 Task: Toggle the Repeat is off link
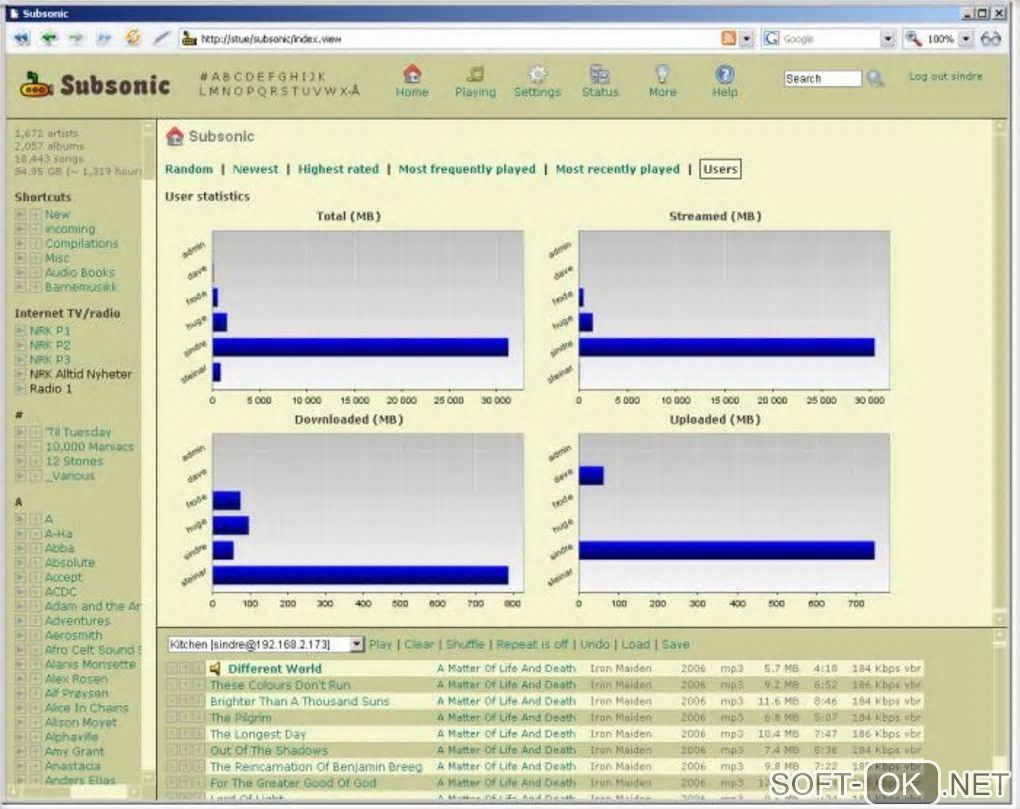[x=532, y=644]
